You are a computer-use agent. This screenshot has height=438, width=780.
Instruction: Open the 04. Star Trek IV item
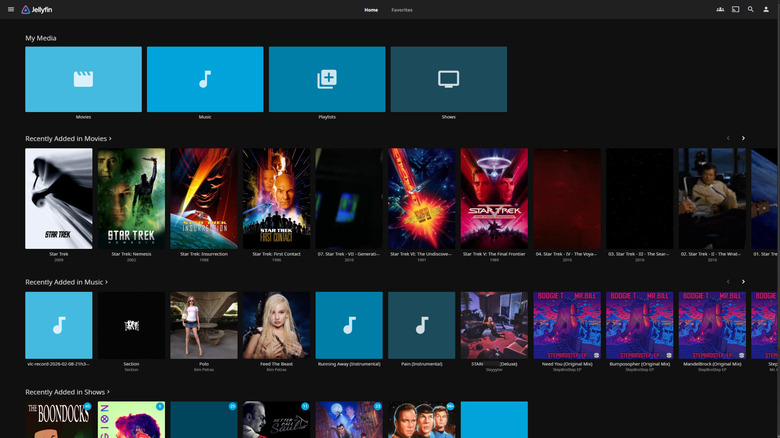point(567,199)
